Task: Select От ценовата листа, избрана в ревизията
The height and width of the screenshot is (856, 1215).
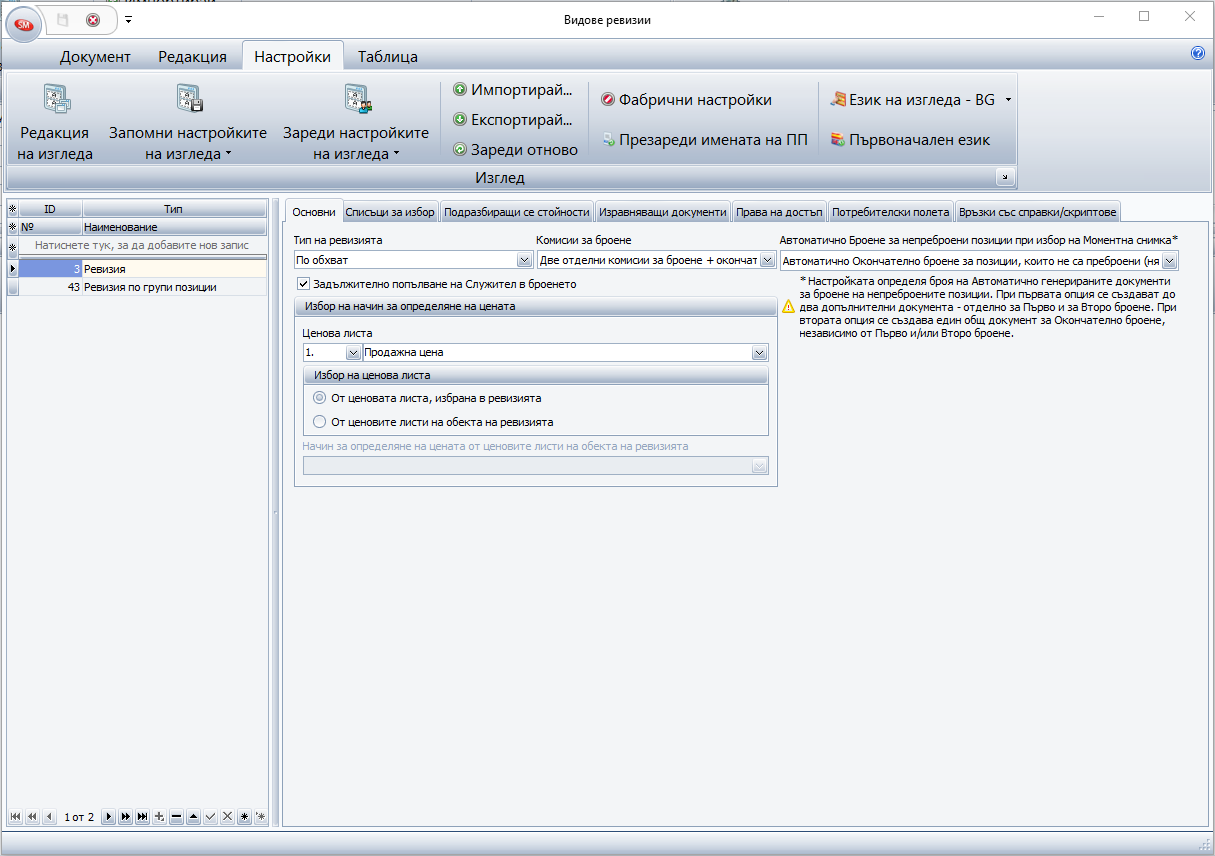Action: tap(320, 398)
